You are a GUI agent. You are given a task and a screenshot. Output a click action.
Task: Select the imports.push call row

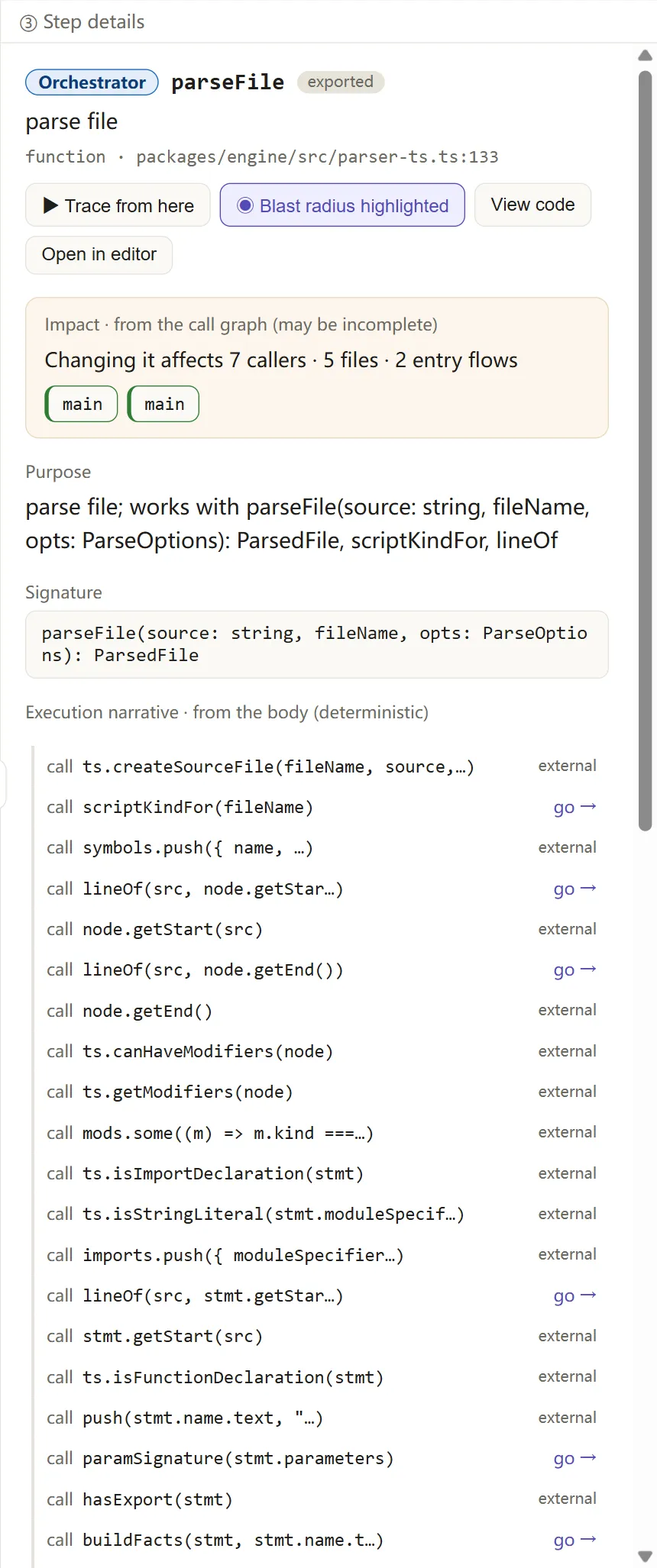click(x=321, y=1255)
